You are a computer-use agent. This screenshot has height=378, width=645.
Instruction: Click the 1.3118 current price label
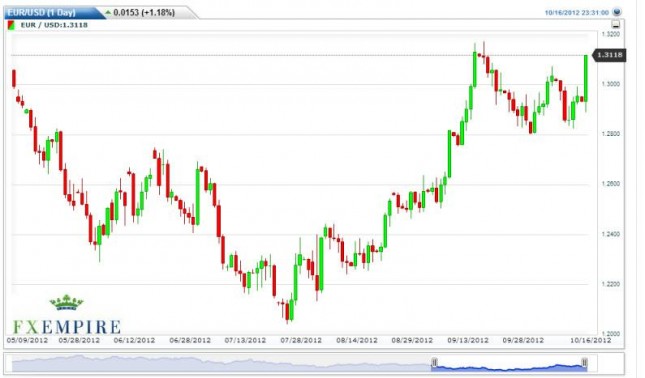point(609,55)
